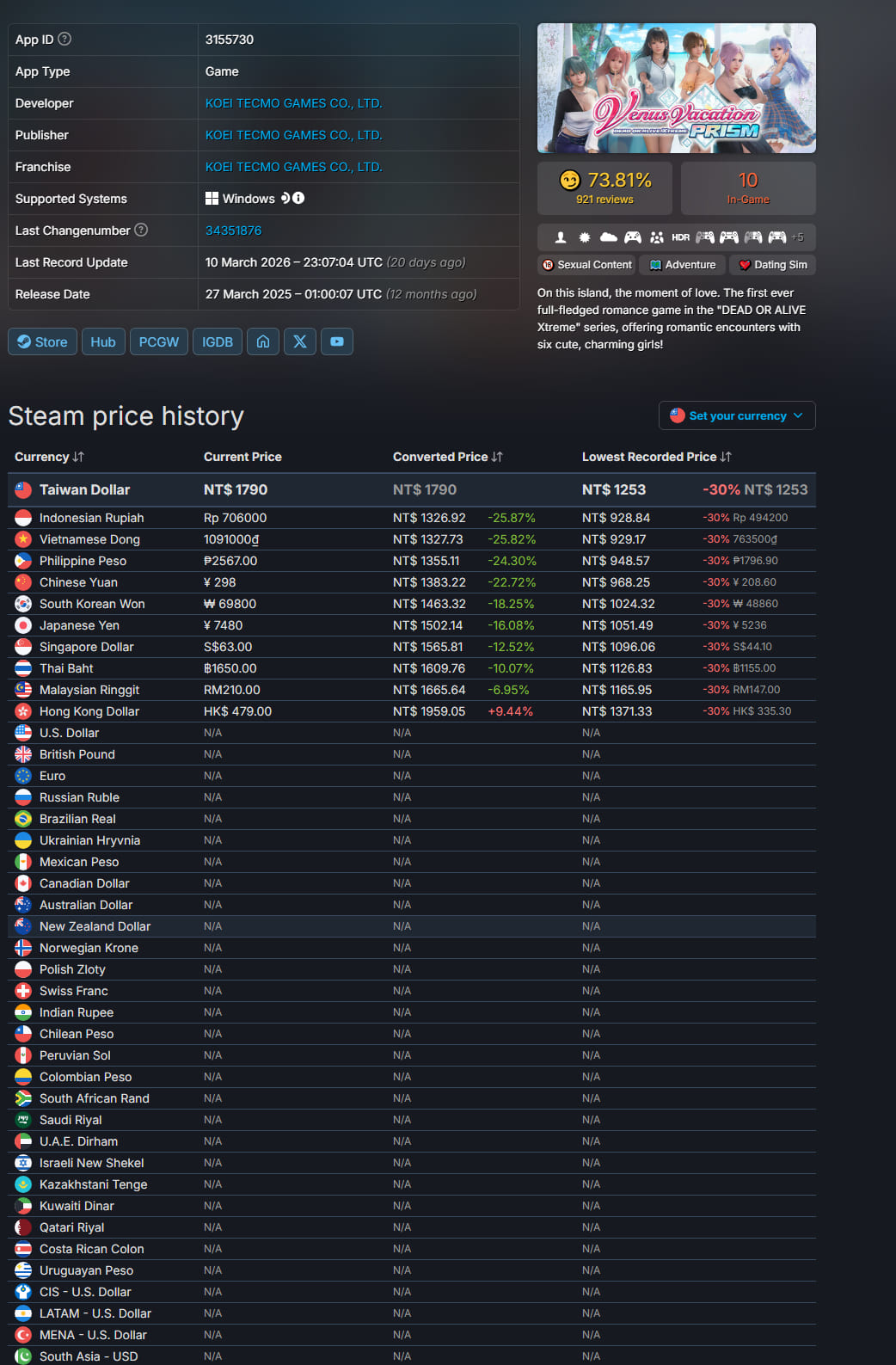Sort by Lowest Recorded Price column
Image resolution: width=896 pixels, height=1365 pixels.
[656, 457]
